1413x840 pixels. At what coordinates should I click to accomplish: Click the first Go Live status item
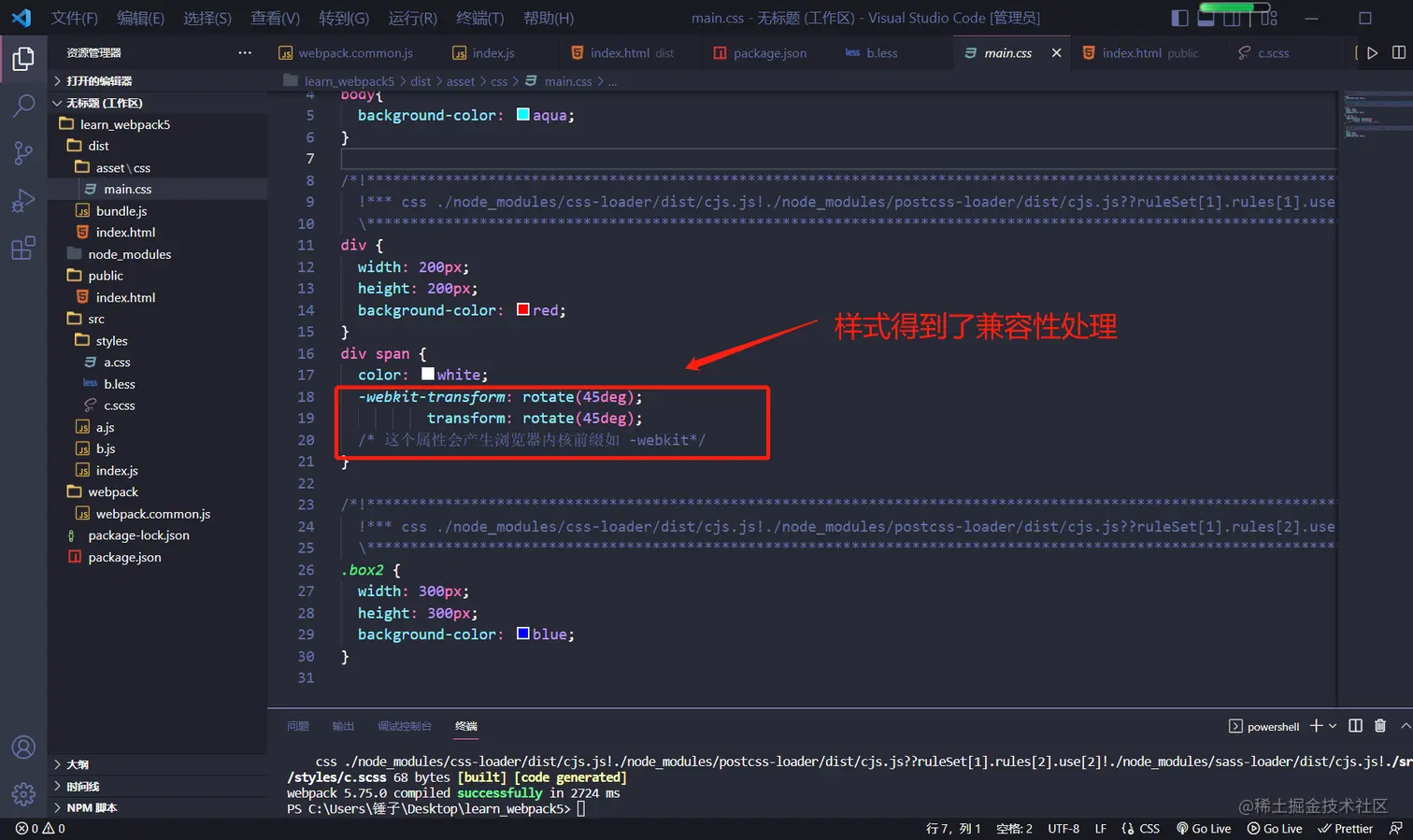(1204, 828)
